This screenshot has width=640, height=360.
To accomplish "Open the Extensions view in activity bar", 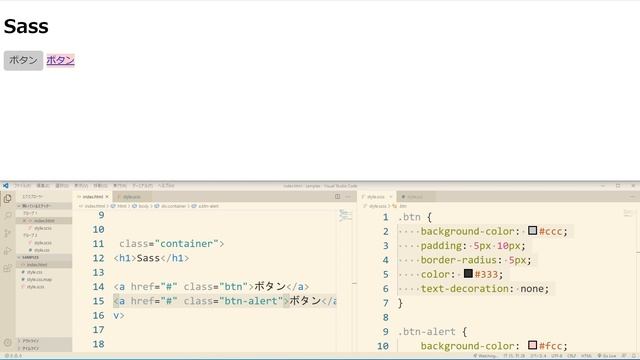I will pyautogui.click(x=7, y=268).
